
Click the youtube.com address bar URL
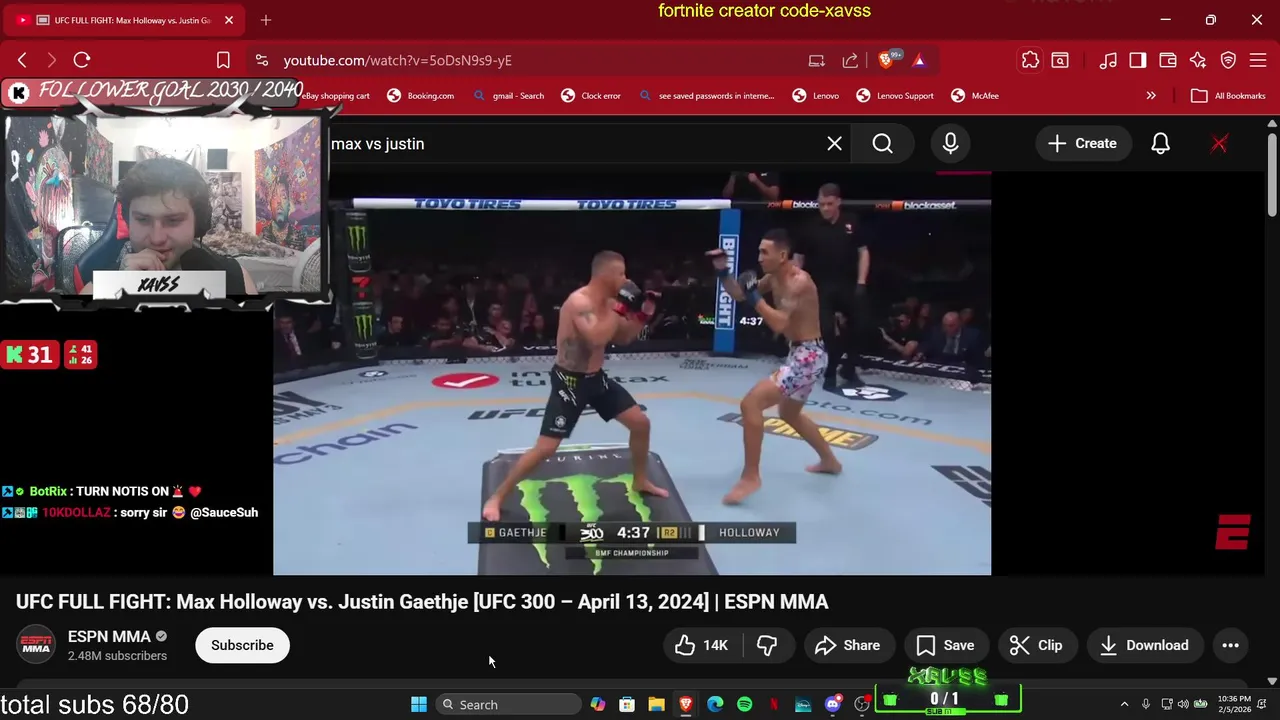(x=397, y=60)
